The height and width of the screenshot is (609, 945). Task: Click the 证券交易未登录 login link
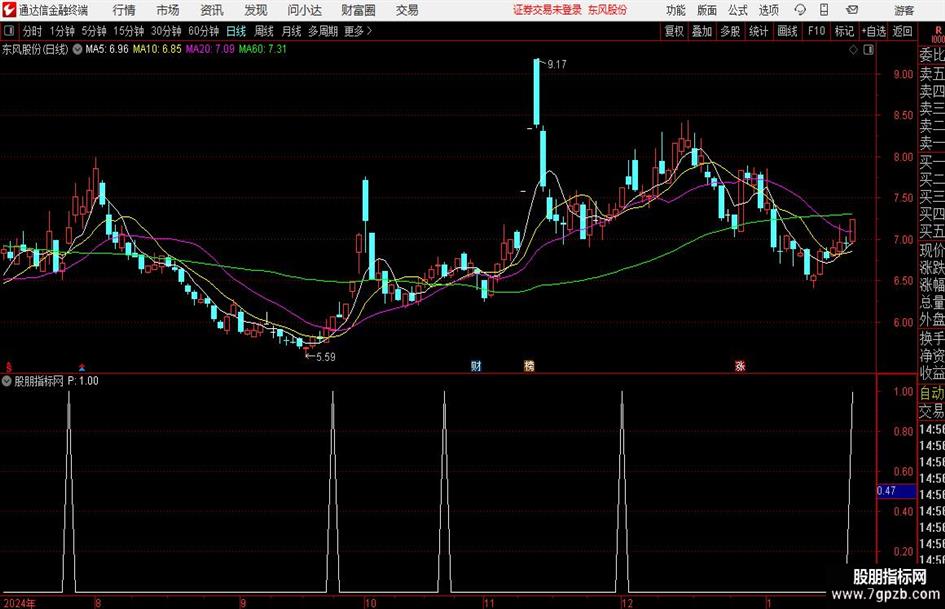547,10
